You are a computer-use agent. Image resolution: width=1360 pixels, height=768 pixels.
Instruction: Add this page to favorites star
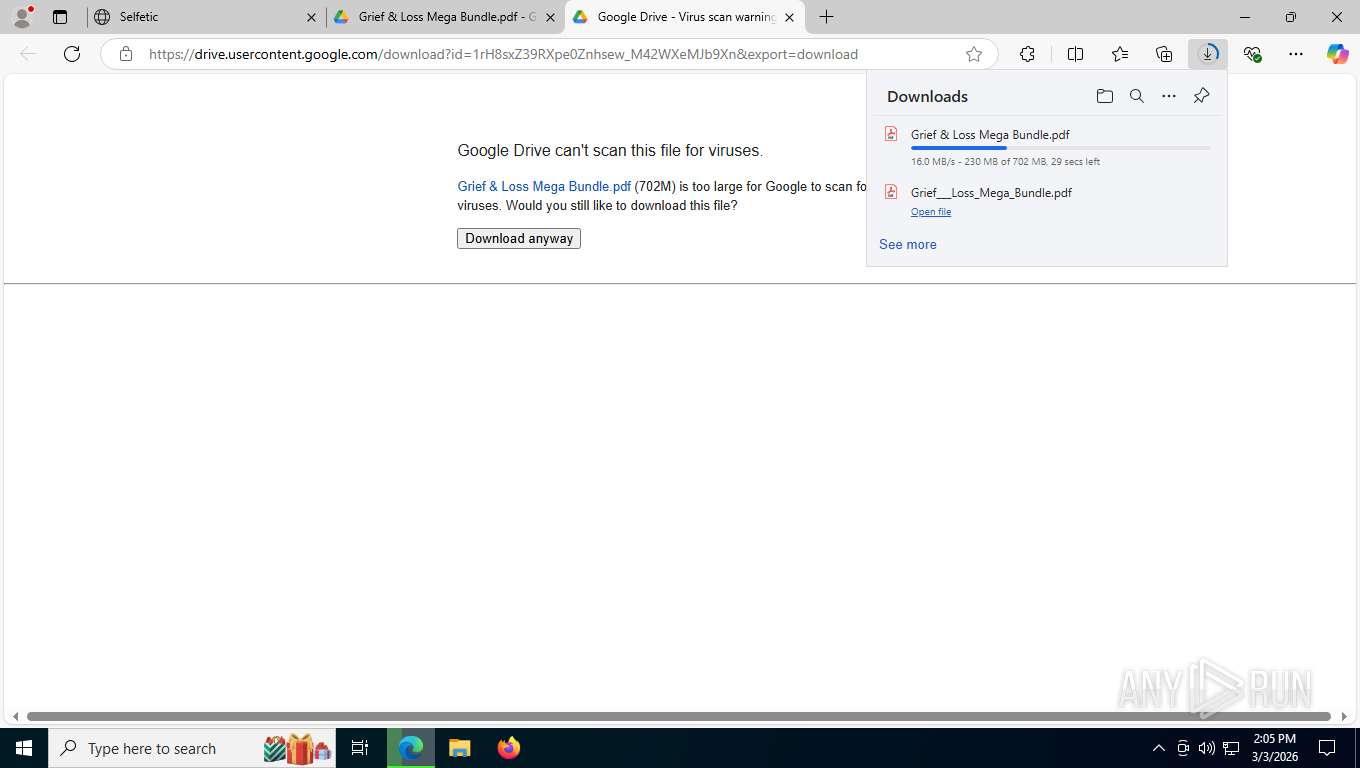tap(974, 54)
